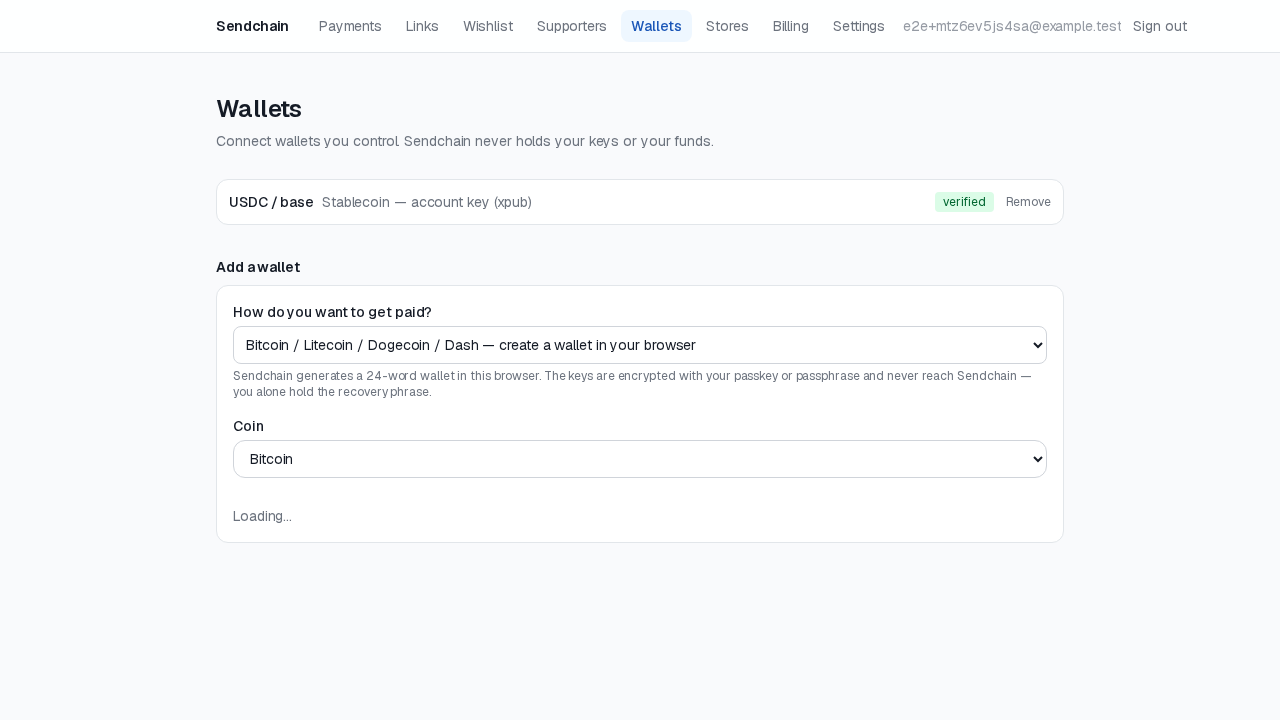This screenshot has width=1280, height=720.
Task: Sign out of the account
Action: click(x=1160, y=26)
